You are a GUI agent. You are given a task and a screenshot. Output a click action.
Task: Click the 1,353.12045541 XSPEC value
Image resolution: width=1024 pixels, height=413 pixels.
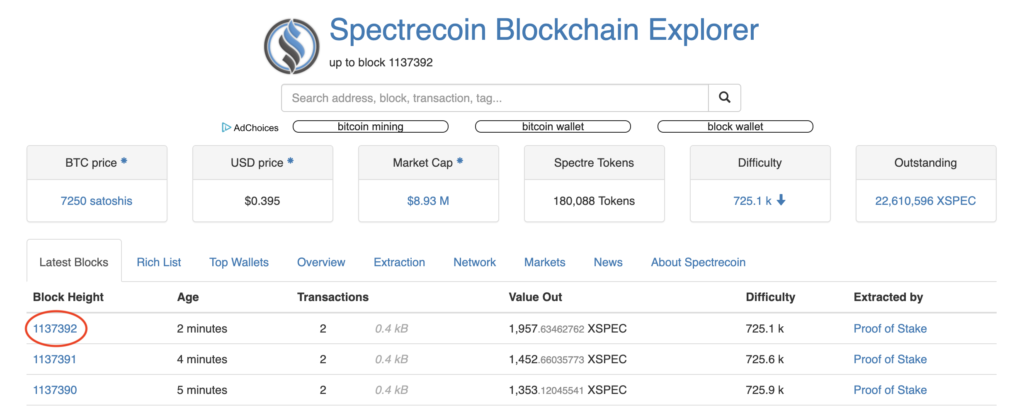click(568, 390)
